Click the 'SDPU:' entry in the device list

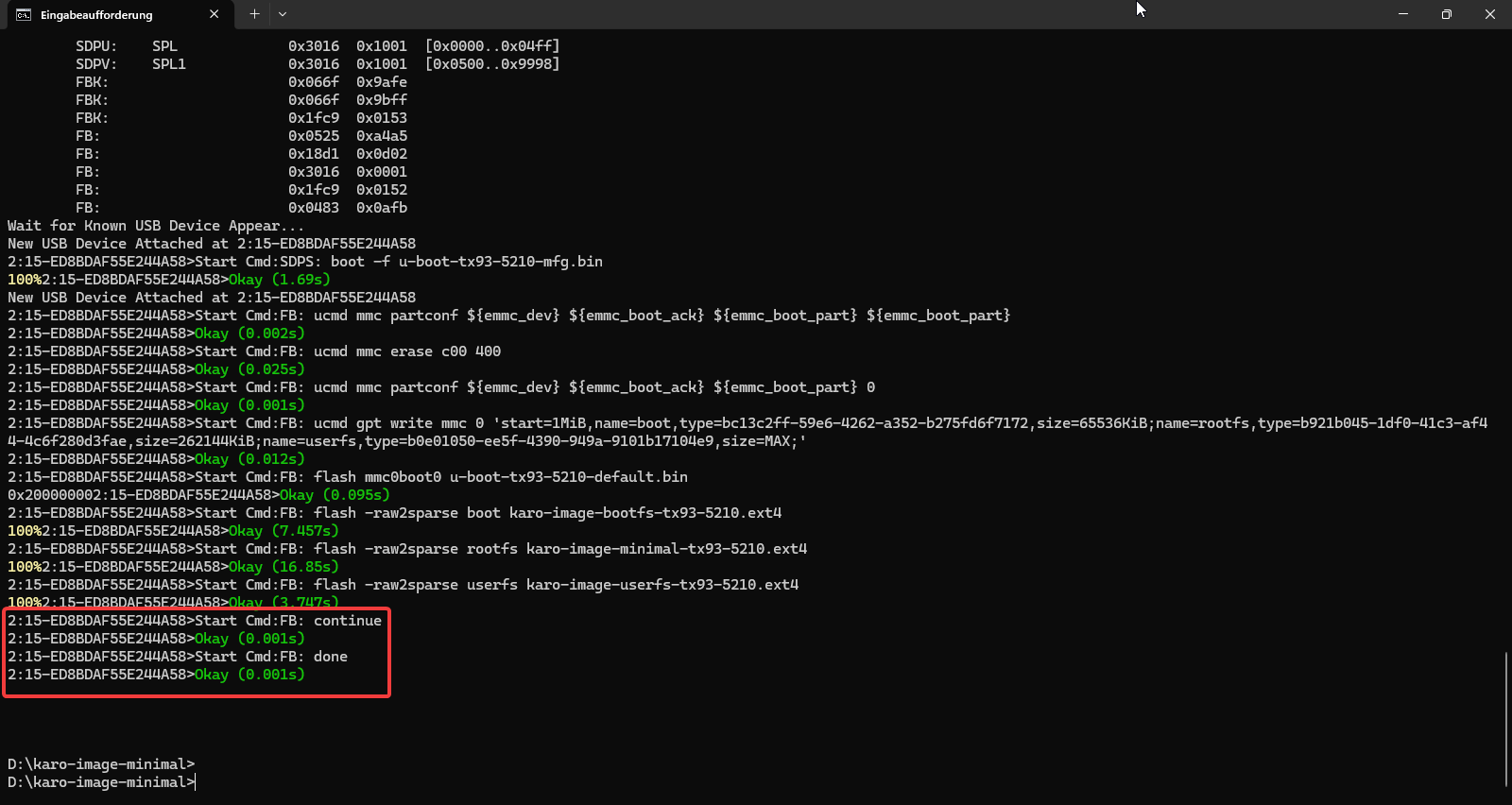pos(96,46)
